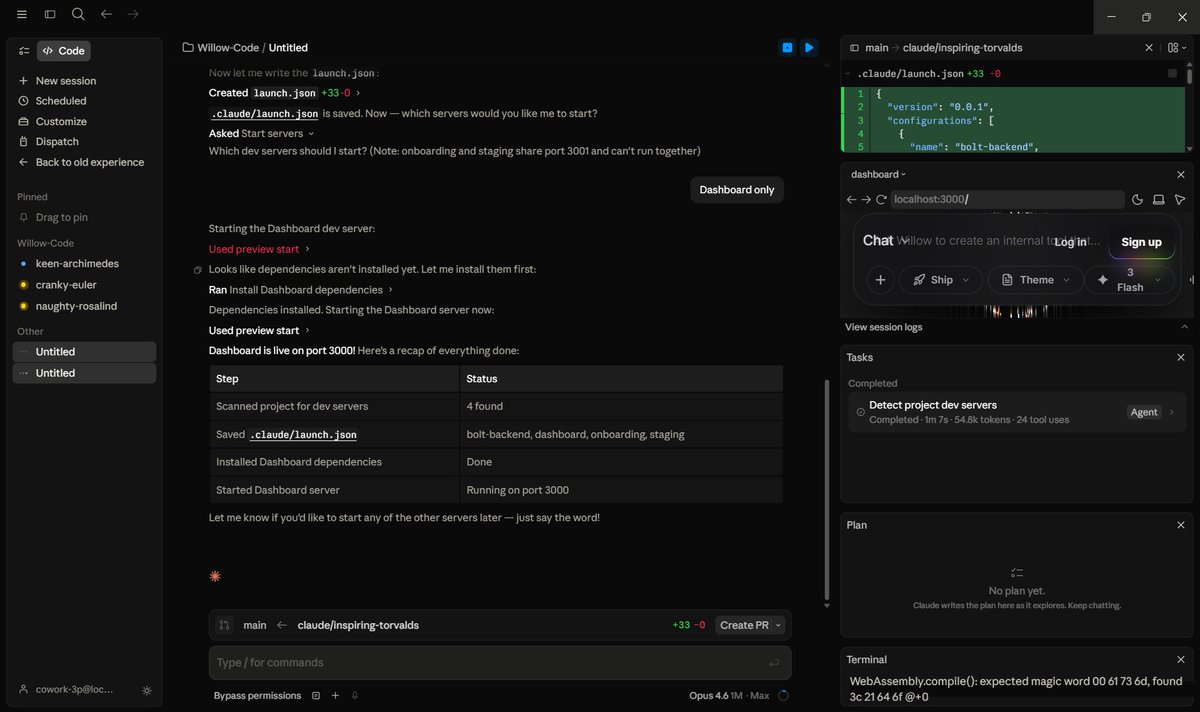
Task: Select the inspect pointer icon in the preview toolbar
Action: pos(1180,199)
